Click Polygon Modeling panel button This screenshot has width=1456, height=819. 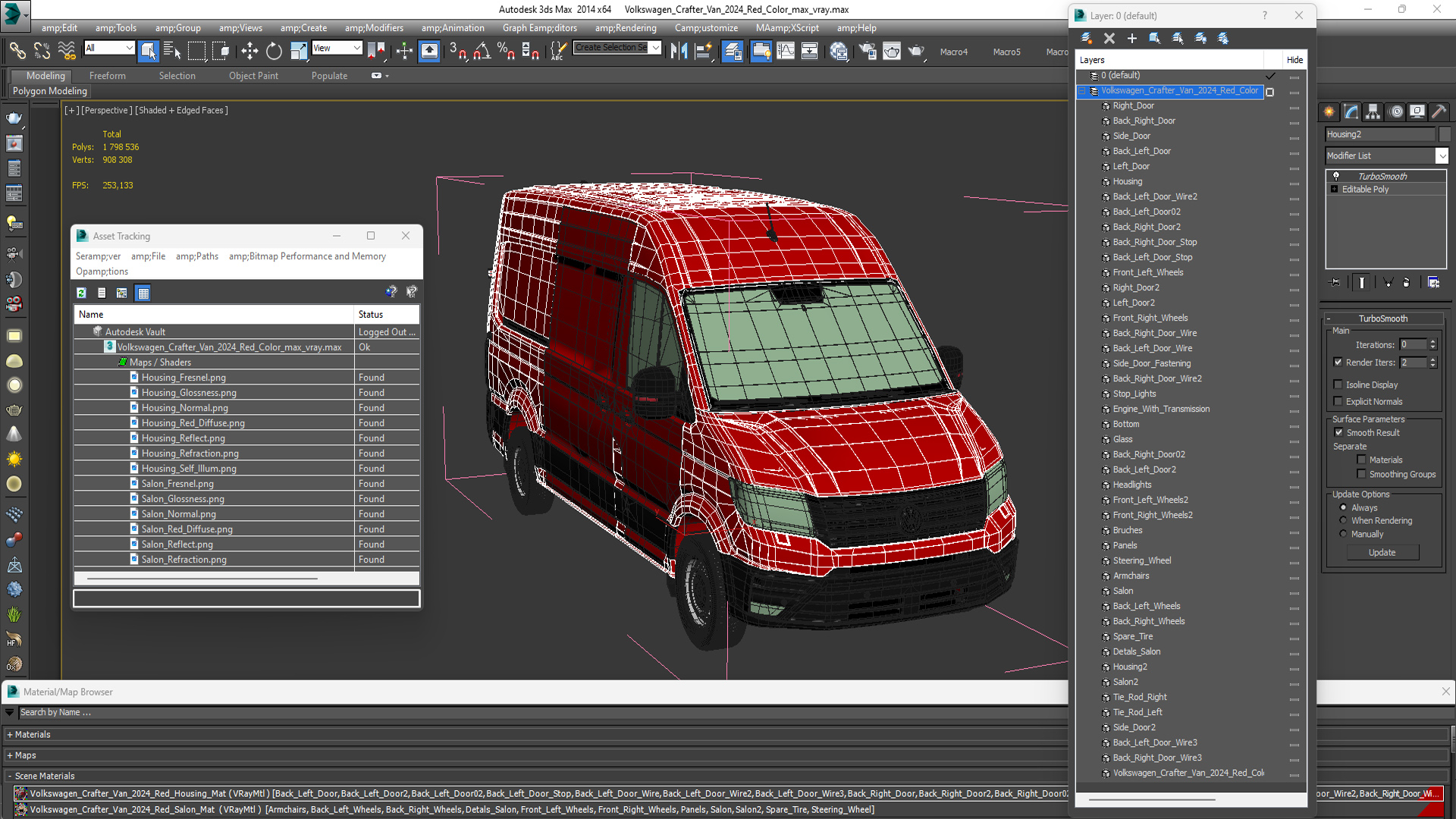[50, 91]
